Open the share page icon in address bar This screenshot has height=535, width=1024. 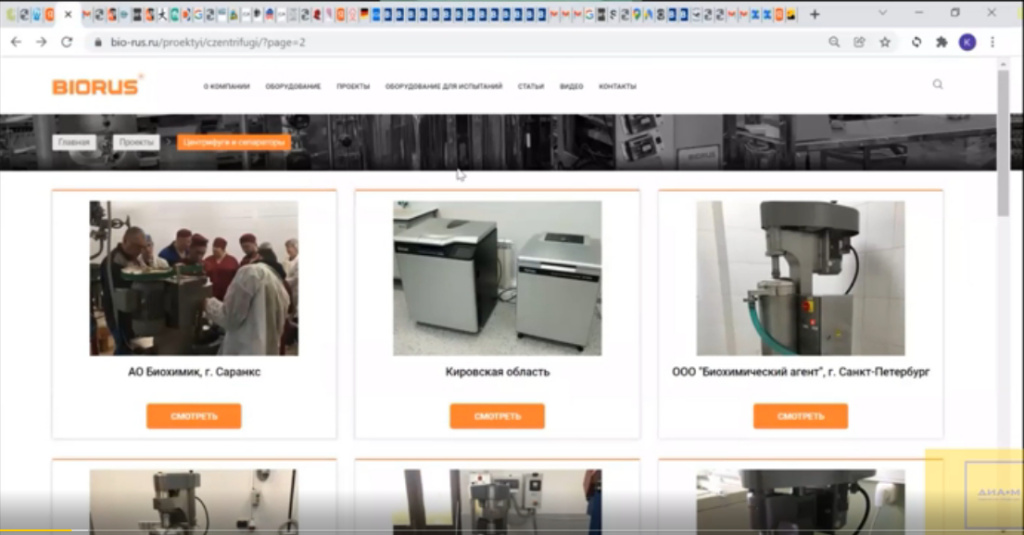point(859,42)
